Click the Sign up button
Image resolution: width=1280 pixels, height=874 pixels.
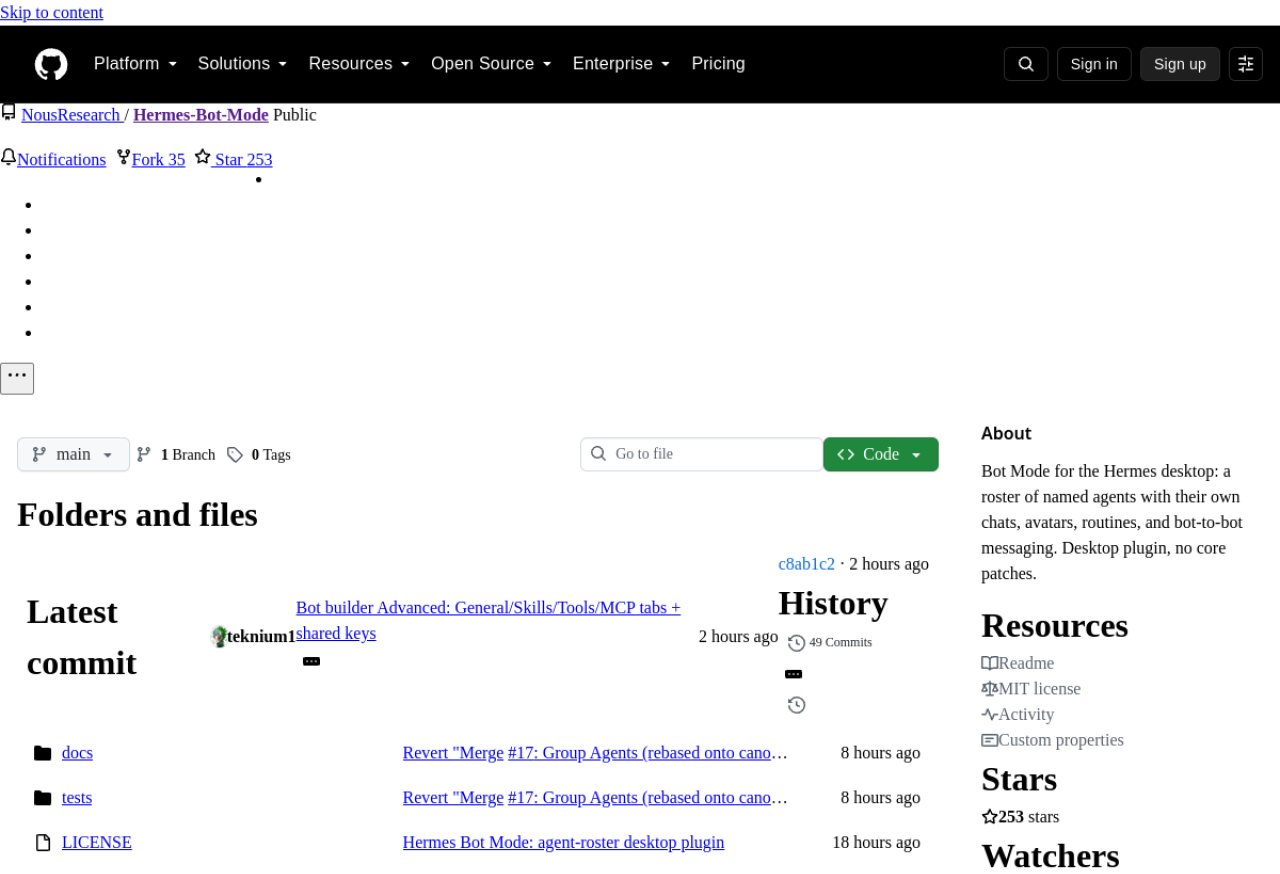click(x=1180, y=64)
